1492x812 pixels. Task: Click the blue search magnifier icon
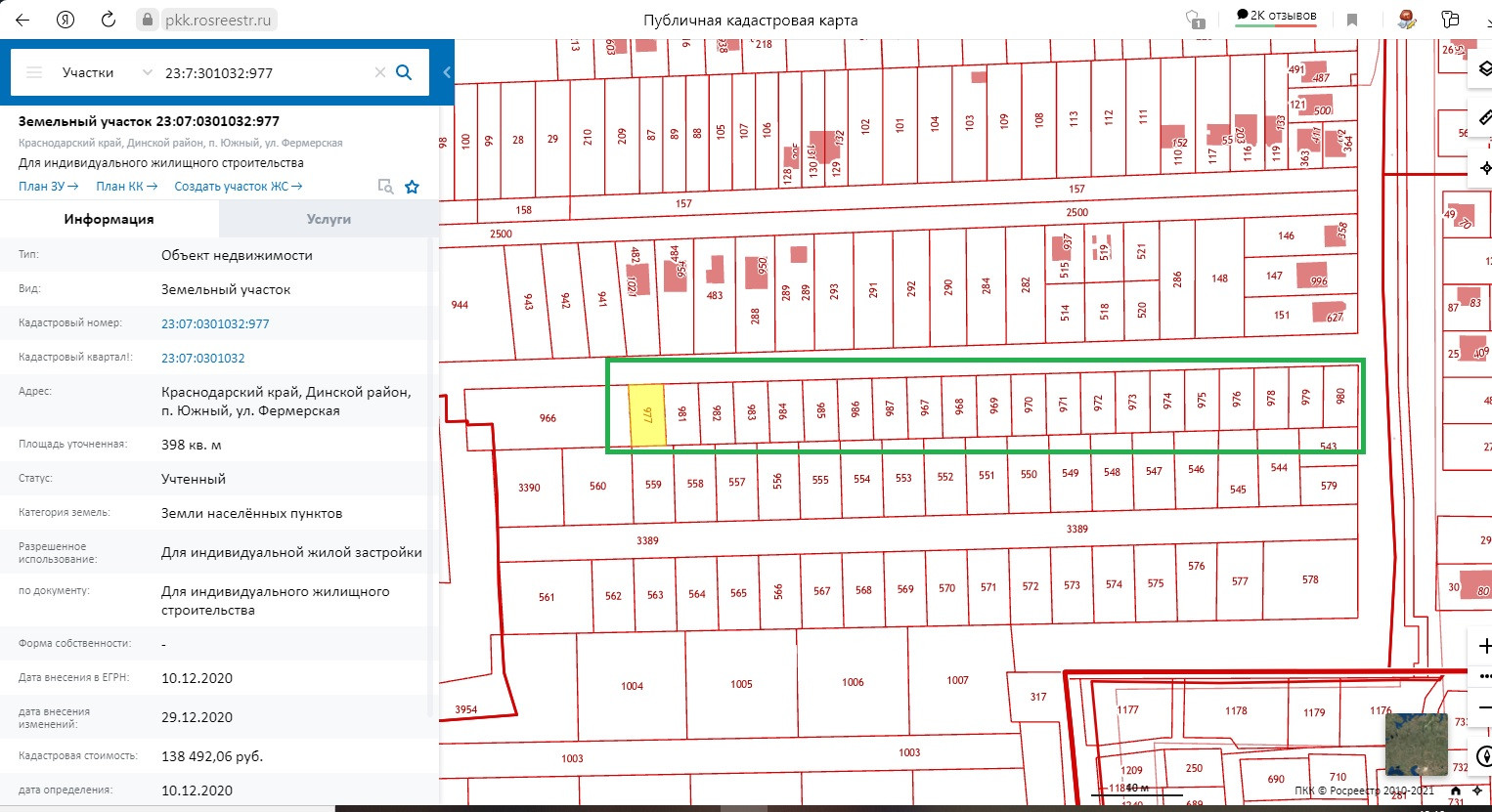404,72
